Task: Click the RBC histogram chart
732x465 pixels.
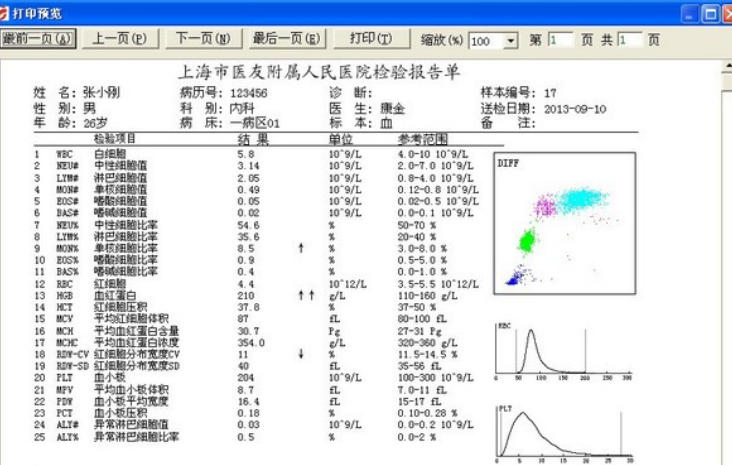Action: 563,352
